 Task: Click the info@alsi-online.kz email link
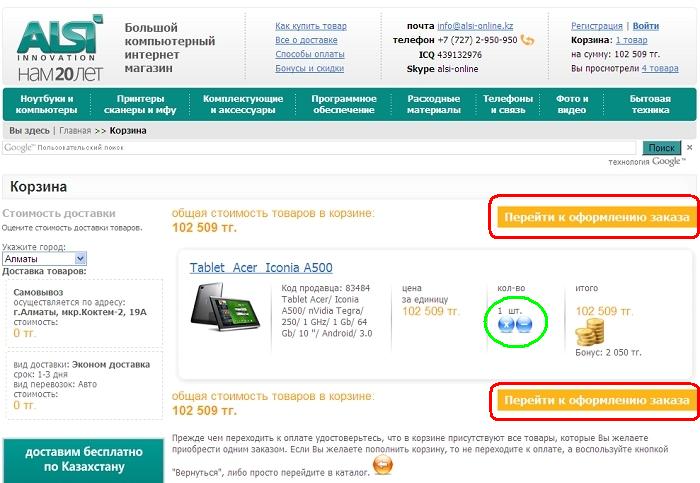(x=475, y=26)
